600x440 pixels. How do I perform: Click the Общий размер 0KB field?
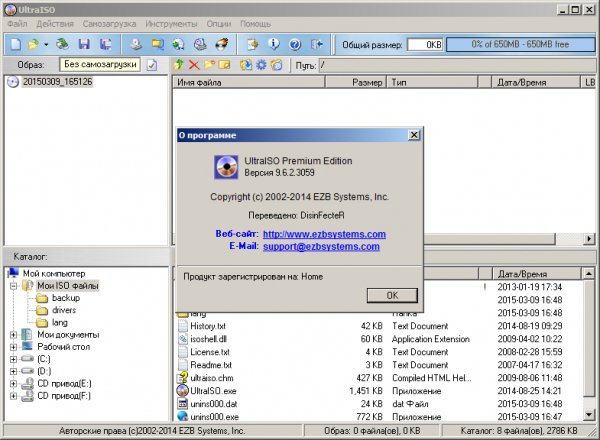pos(425,45)
